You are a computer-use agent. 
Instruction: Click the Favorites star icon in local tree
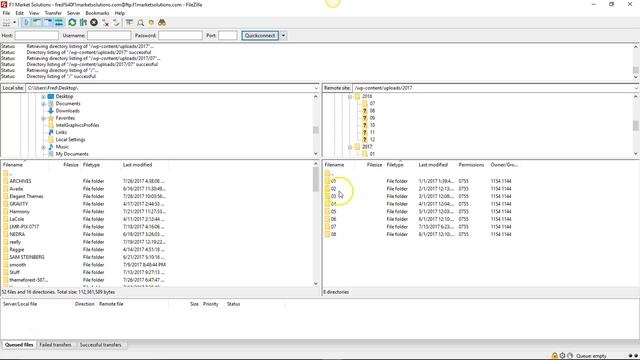[51, 118]
